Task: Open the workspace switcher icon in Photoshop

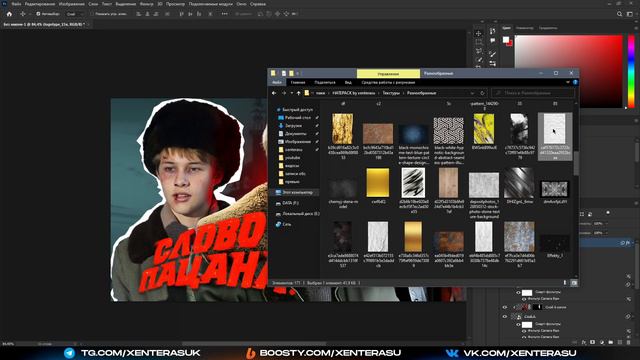Action: click(630, 14)
